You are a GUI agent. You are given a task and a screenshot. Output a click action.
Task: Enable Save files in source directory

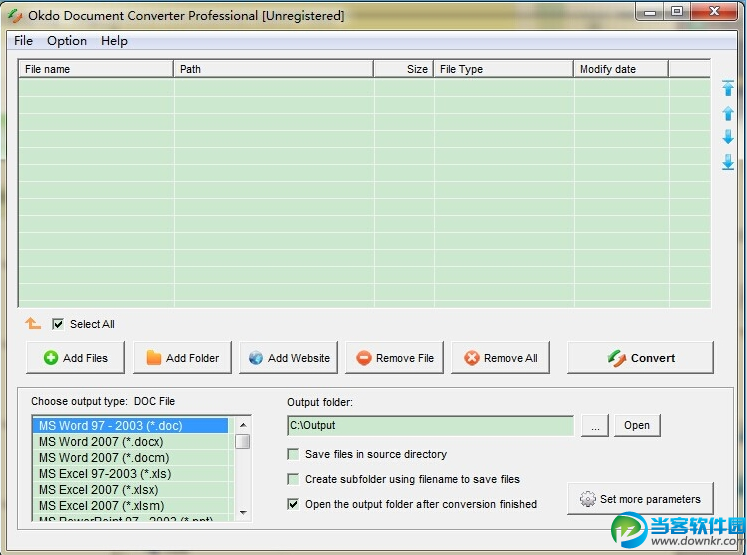point(293,454)
